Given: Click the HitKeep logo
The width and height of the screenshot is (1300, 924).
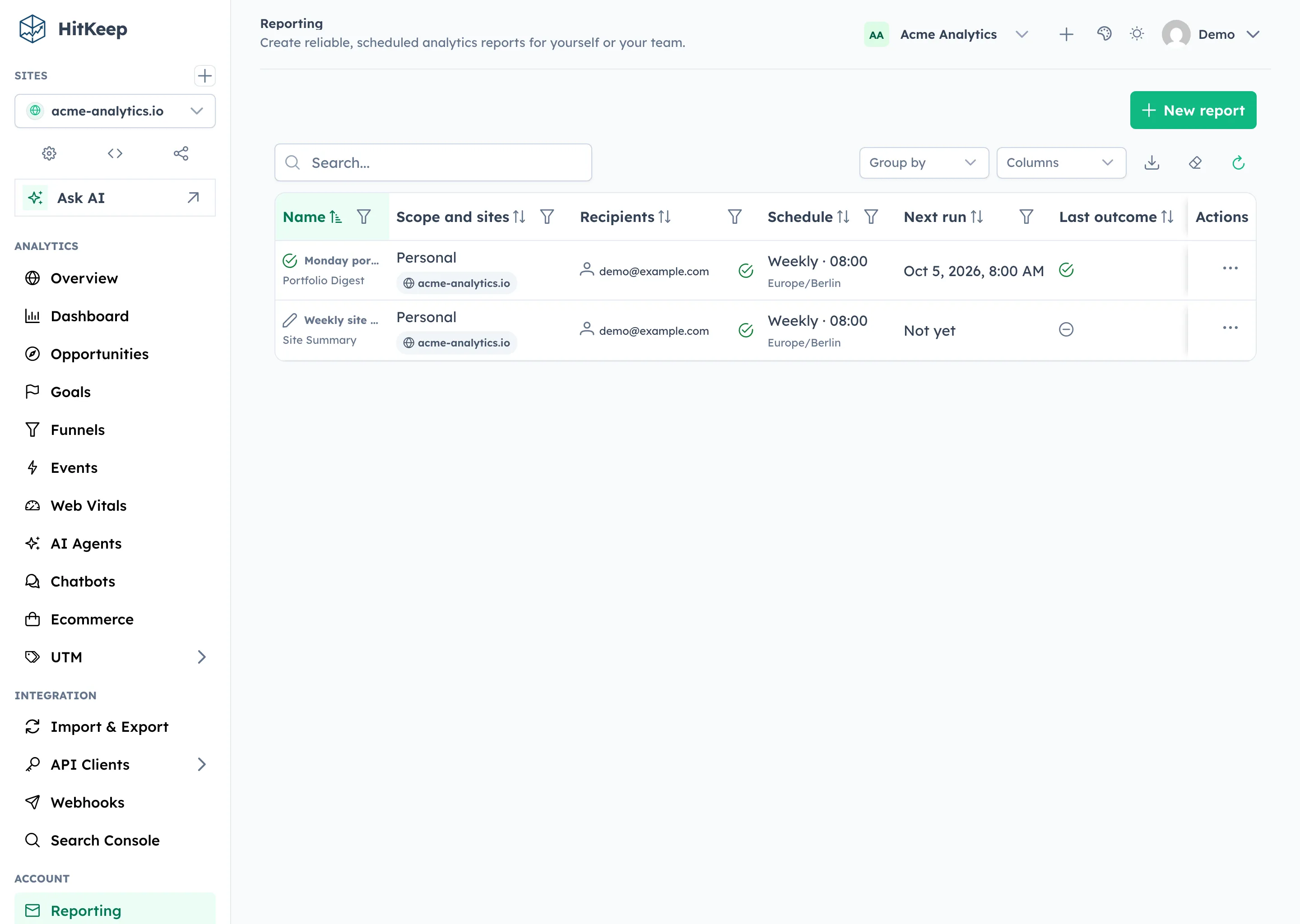Looking at the screenshot, I should [72, 29].
